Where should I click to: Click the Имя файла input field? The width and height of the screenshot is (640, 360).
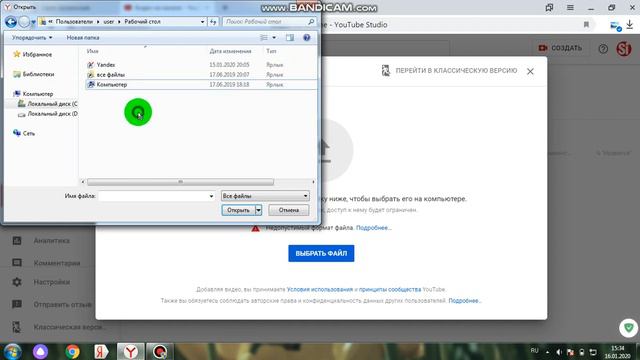click(153, 196)
